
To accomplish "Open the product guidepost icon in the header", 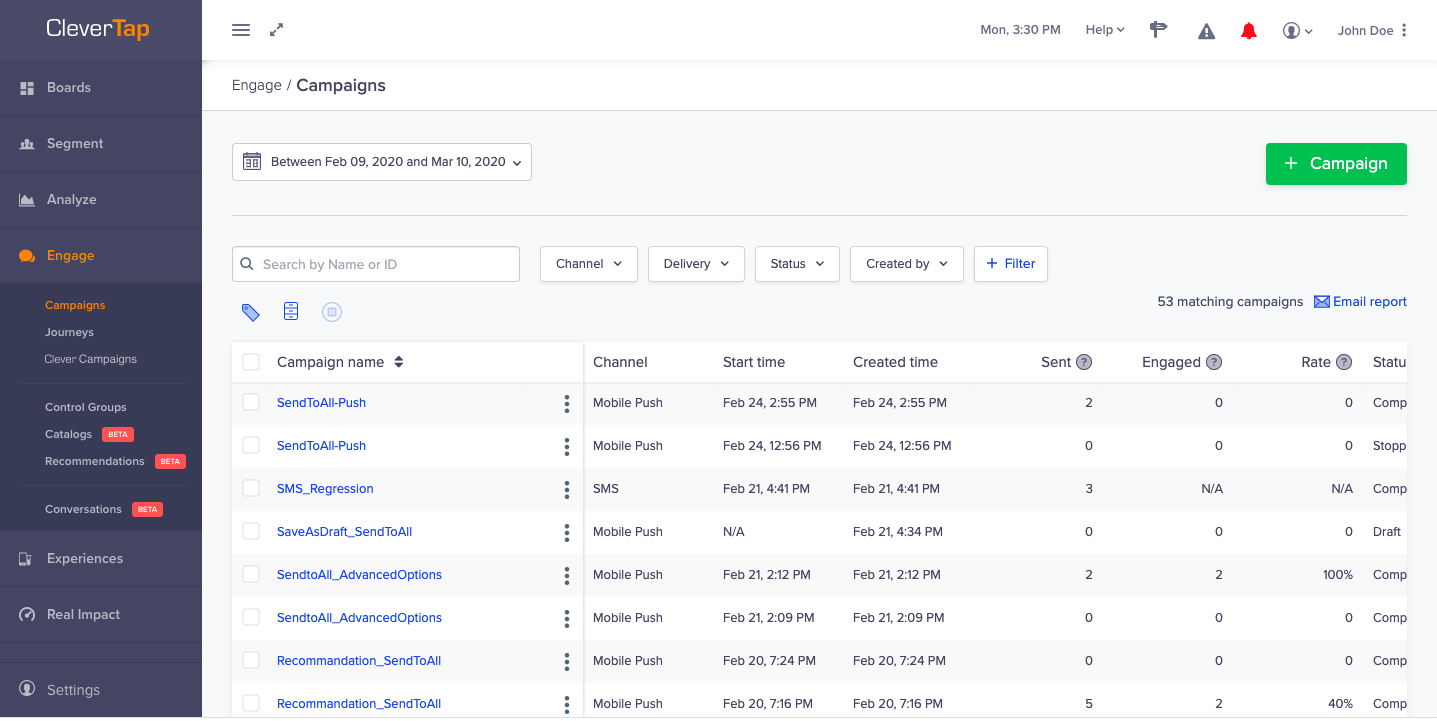I will click(x=1158, y=30).
